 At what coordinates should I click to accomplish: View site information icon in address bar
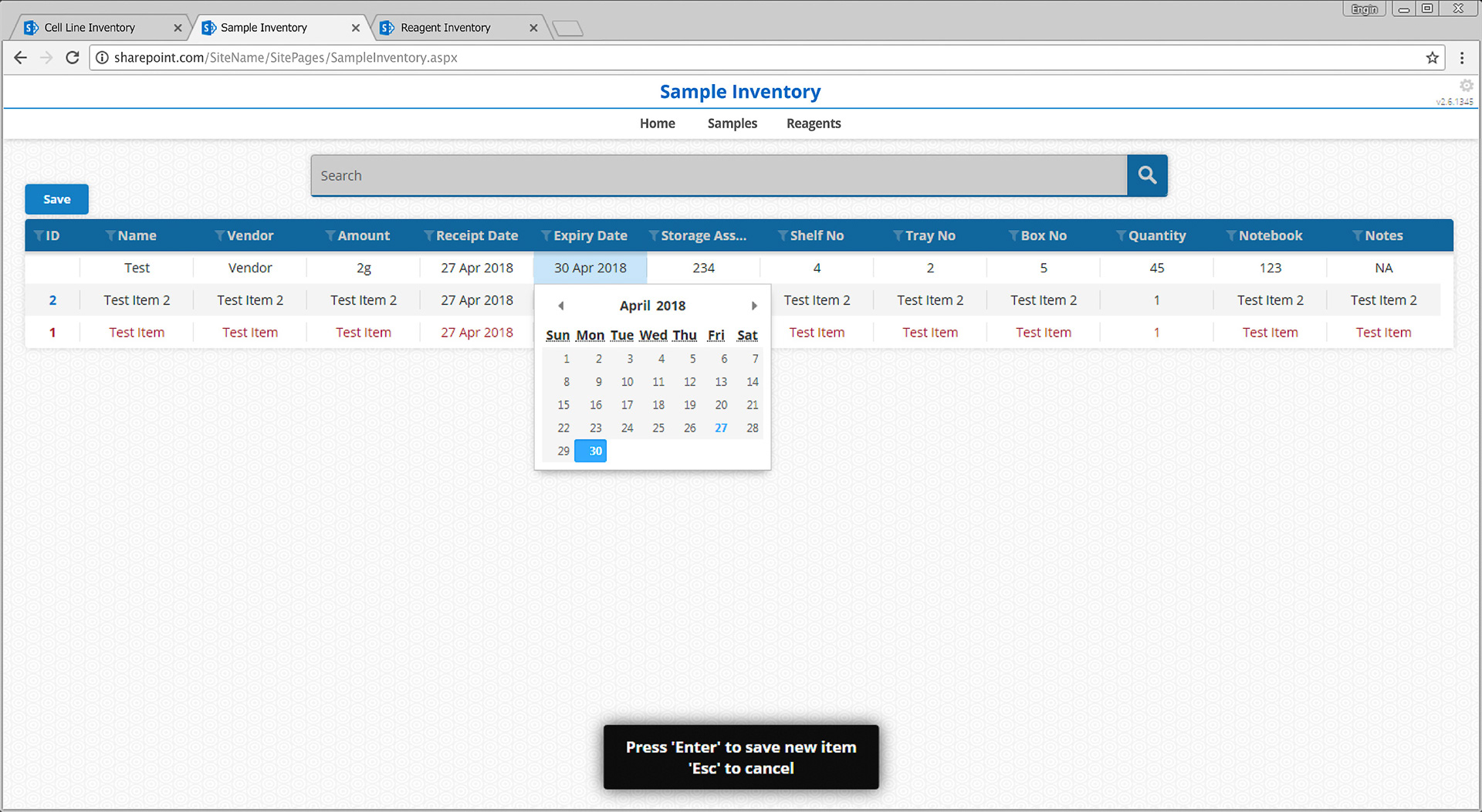(x=102, y=58)
